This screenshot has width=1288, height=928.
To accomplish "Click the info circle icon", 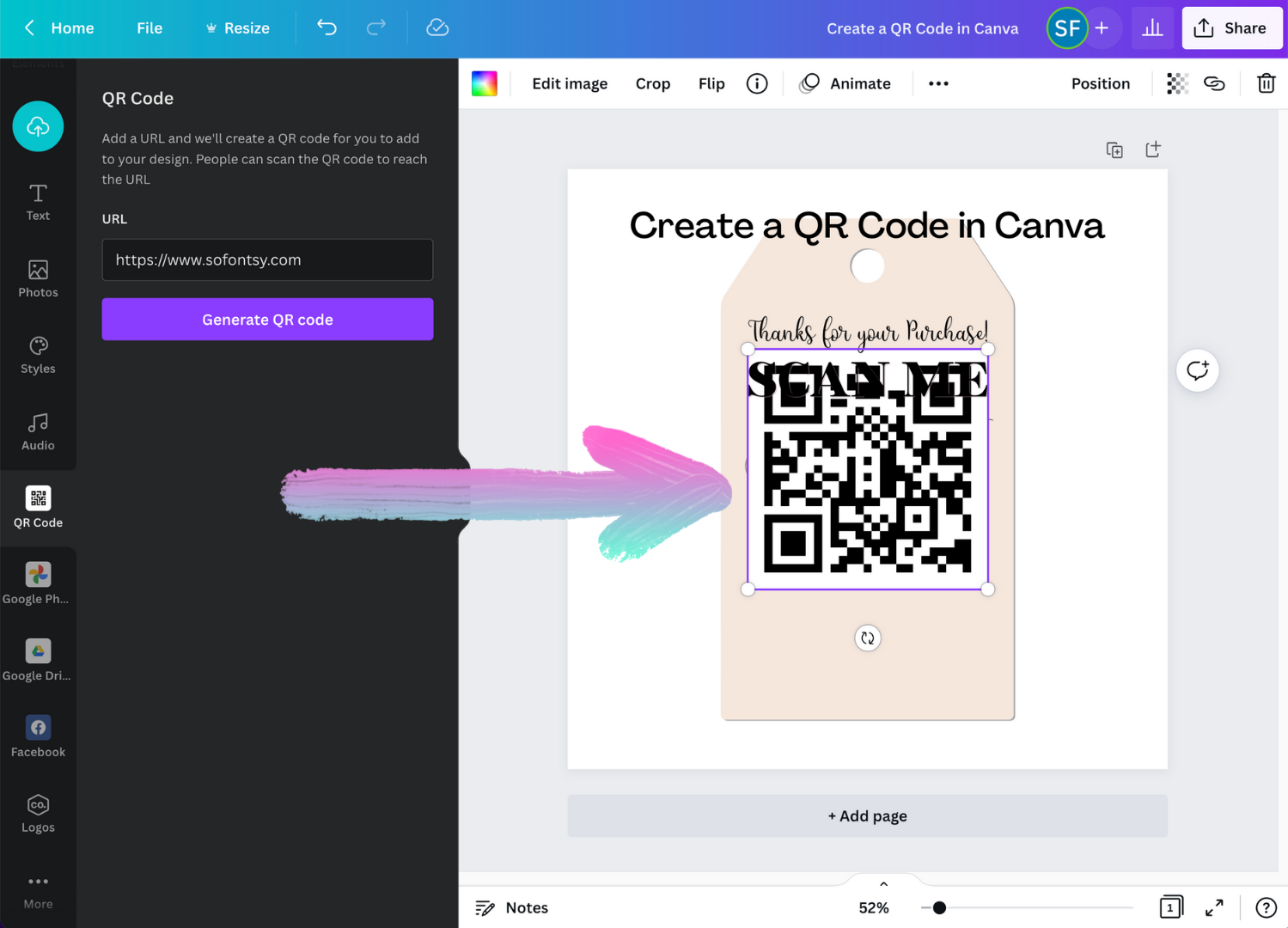I will pyautogui.click(x=757, y=83).
